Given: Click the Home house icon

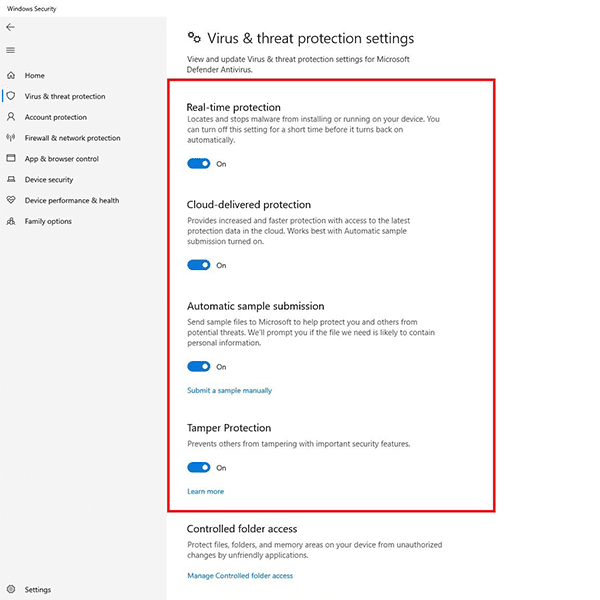Looking at the screenshot, I should 11,75.
